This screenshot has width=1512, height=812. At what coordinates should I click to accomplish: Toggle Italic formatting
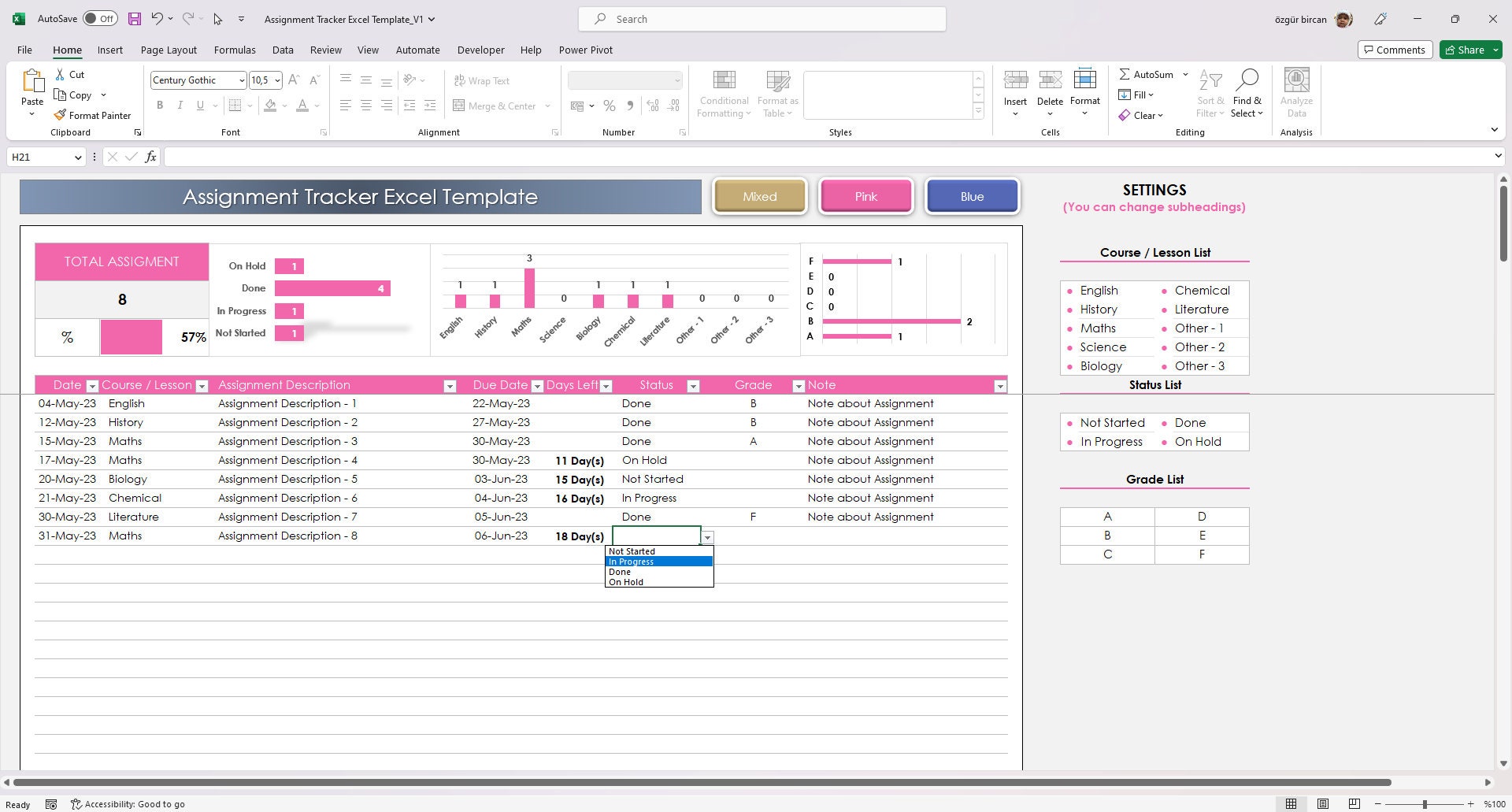point(180,106)
